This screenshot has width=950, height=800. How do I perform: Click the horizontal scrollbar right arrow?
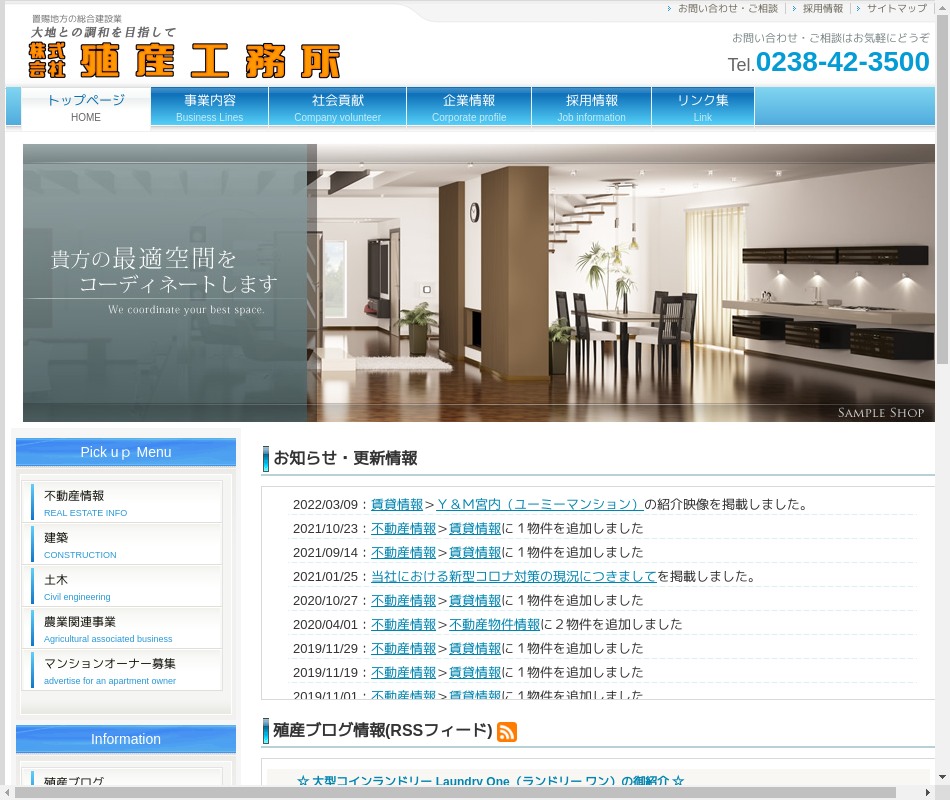tap(928, 792)
